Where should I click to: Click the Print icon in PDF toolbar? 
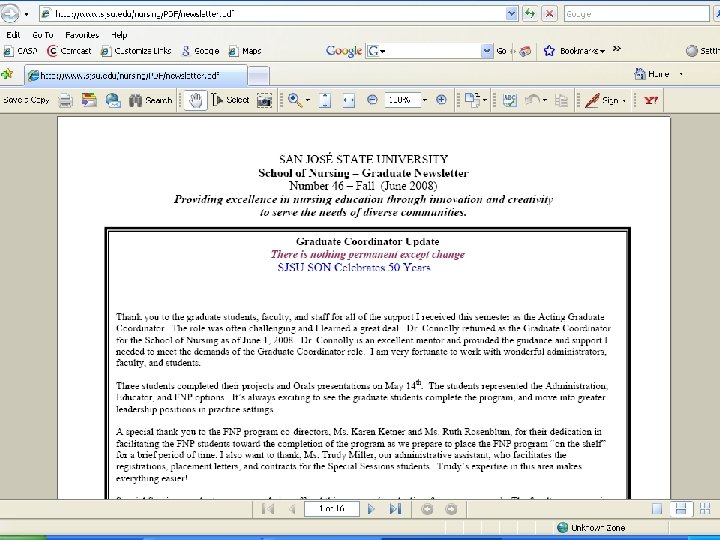pyautogui.click(x=66, y=100)
